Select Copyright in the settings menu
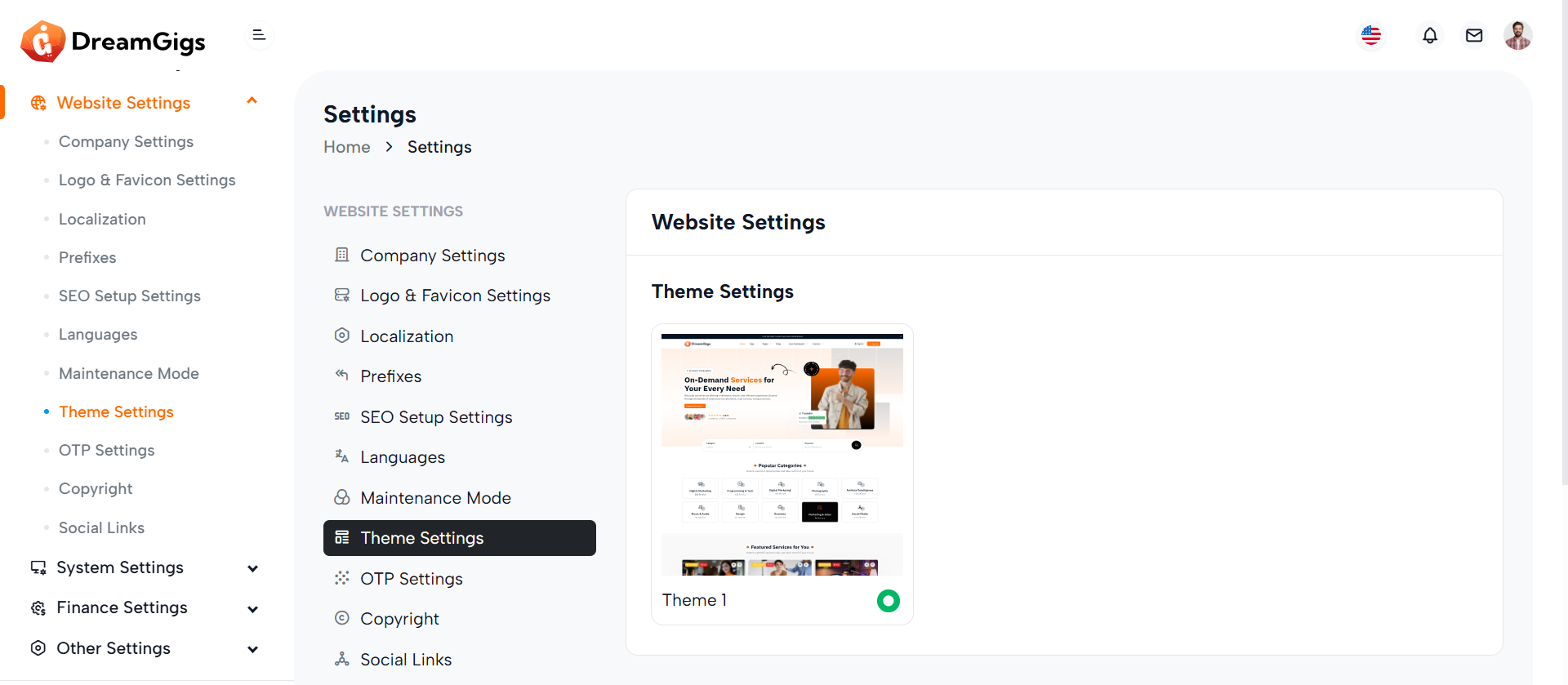This screenshot has height=685, width=1568. (399, 619)
